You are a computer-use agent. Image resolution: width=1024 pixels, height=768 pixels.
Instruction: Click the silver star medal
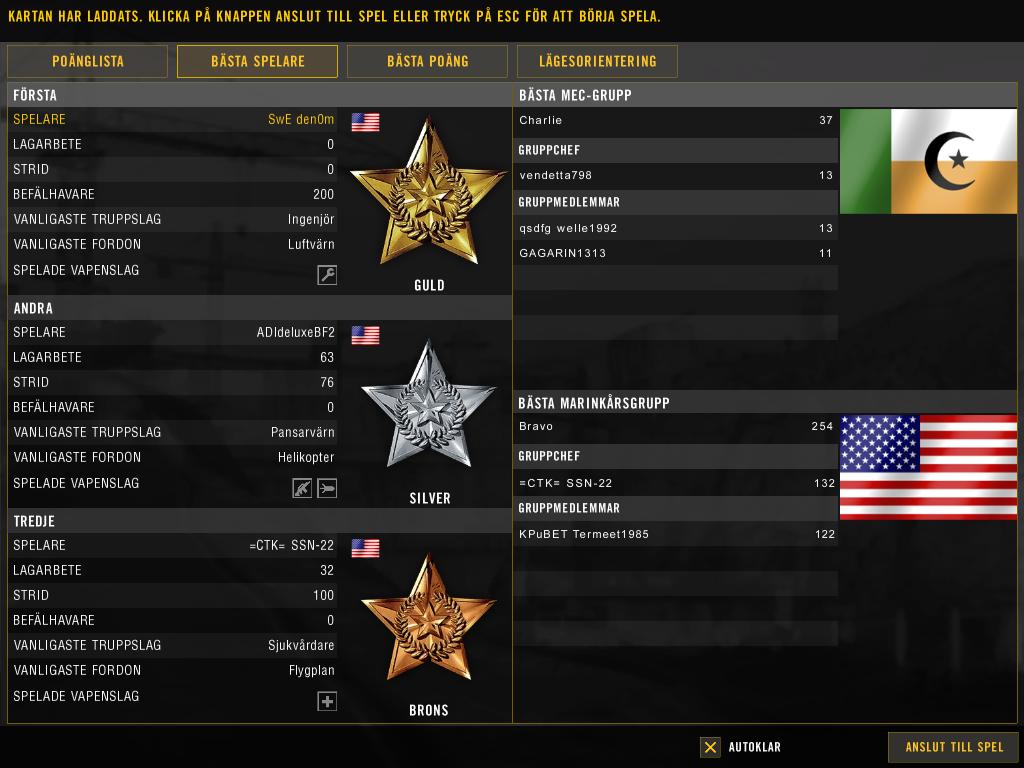coord(428,404)
